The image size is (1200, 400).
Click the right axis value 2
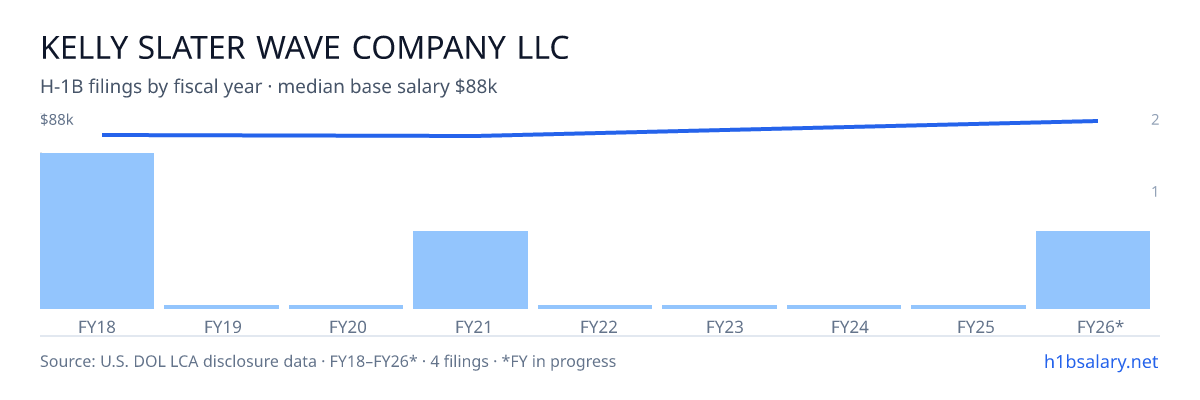(x=1155, y=120)
